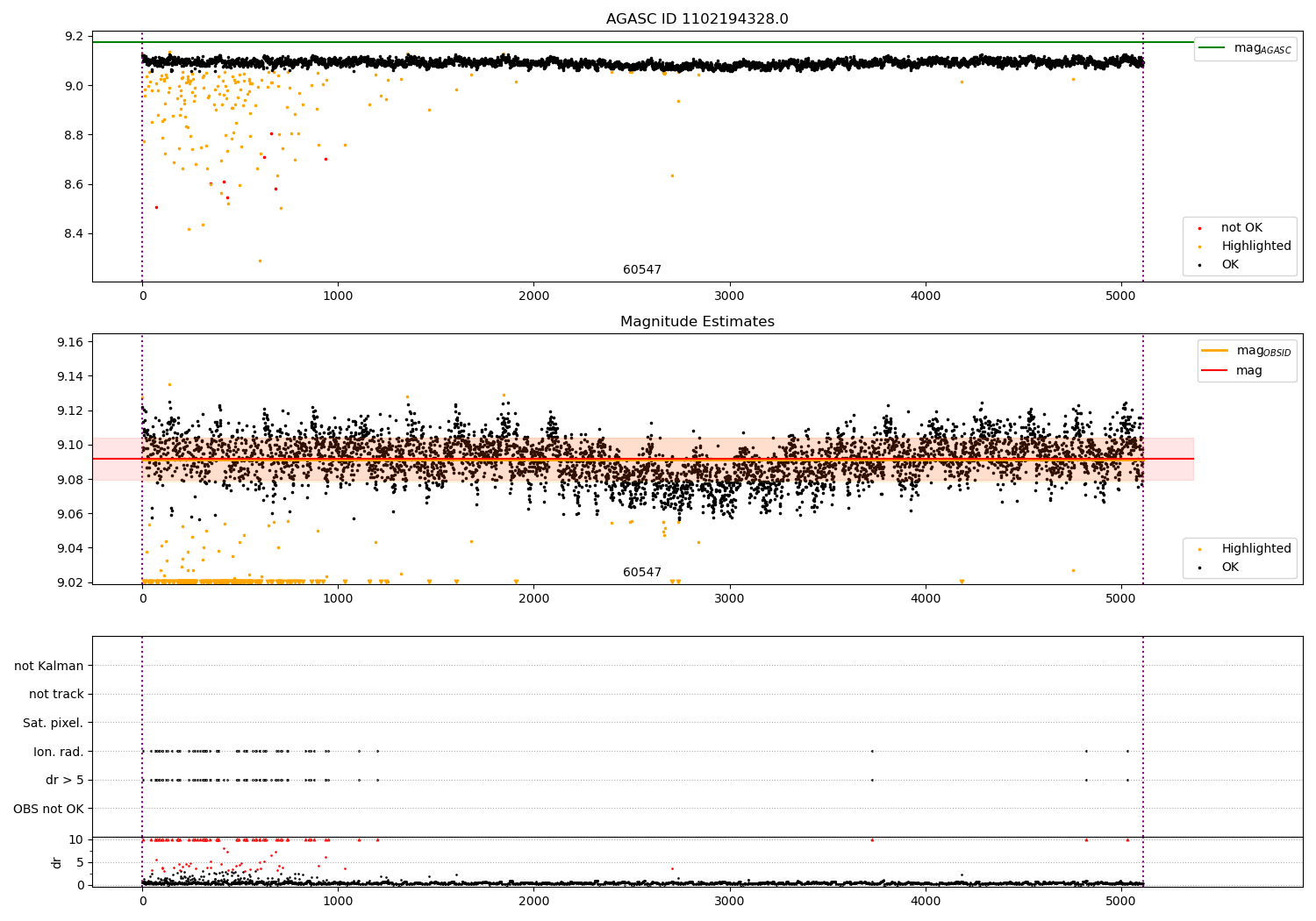The image size is (1316, 921).
Task: Click the '60547' label in Magnitude Estimates plot
Action: pyautogui.click(x=642, y=573)
